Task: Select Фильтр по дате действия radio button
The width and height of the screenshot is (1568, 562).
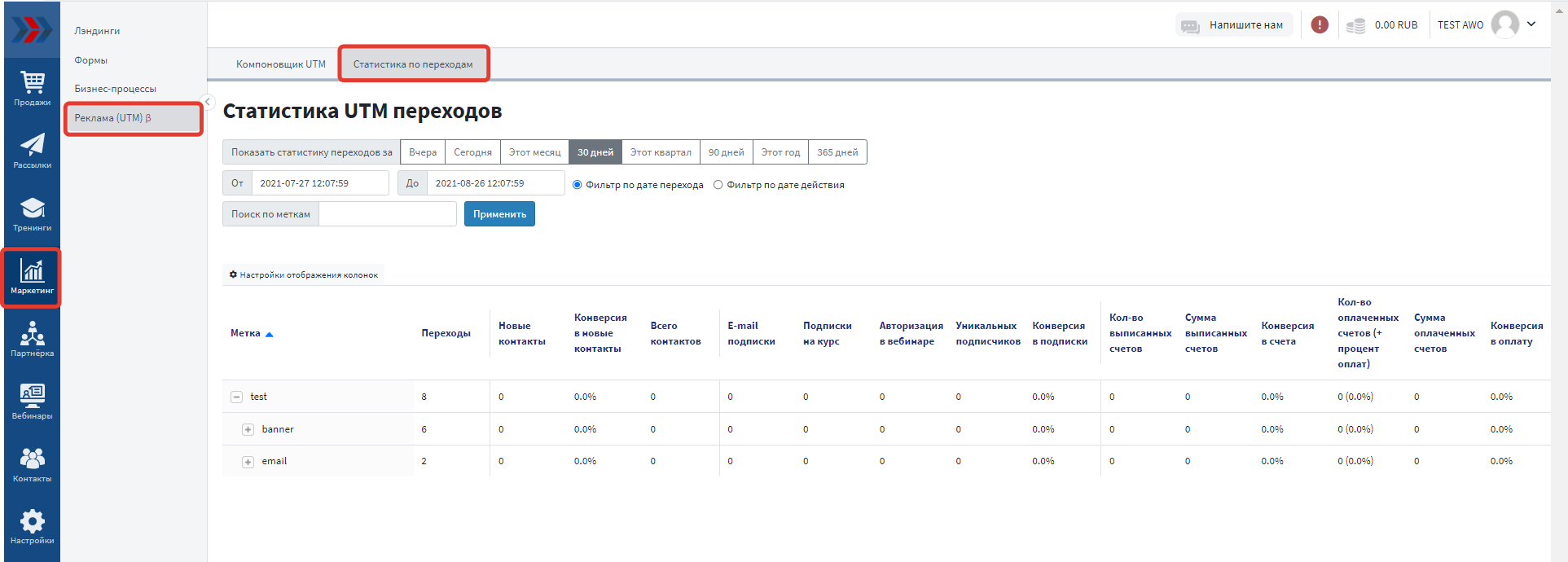Action: [718, 185]
